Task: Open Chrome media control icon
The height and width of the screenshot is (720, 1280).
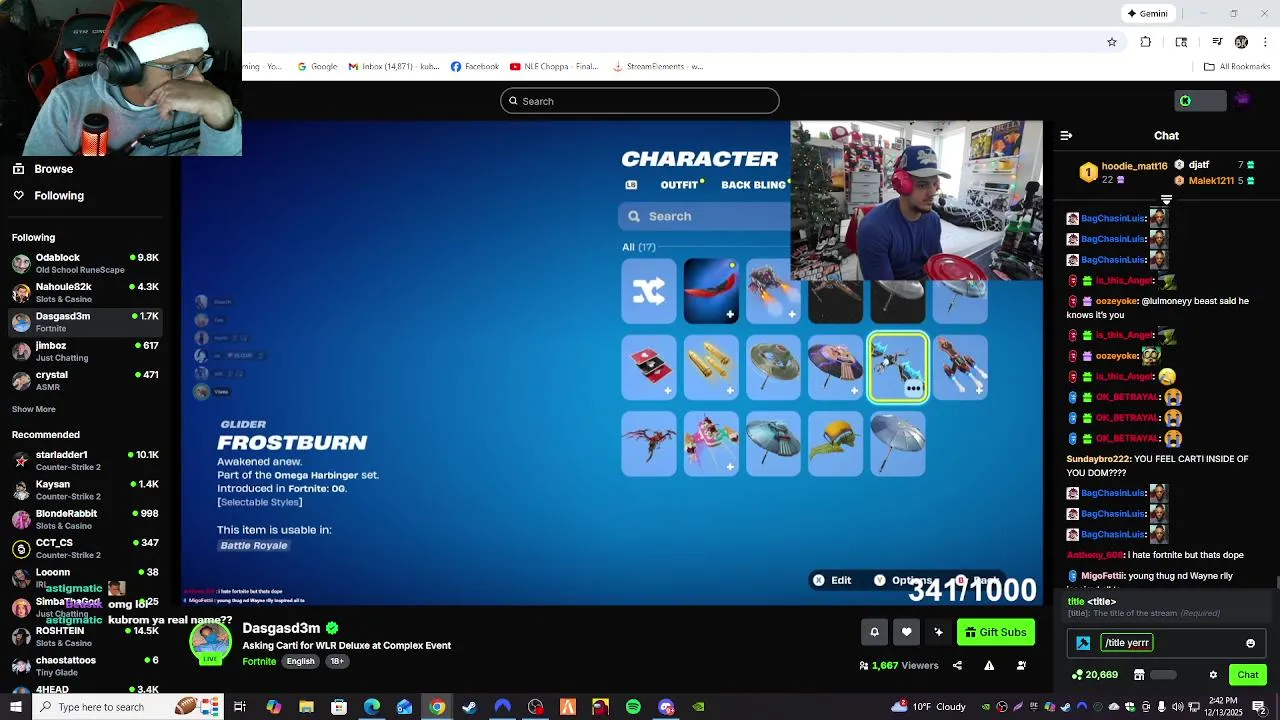Action: (1217, 42)
